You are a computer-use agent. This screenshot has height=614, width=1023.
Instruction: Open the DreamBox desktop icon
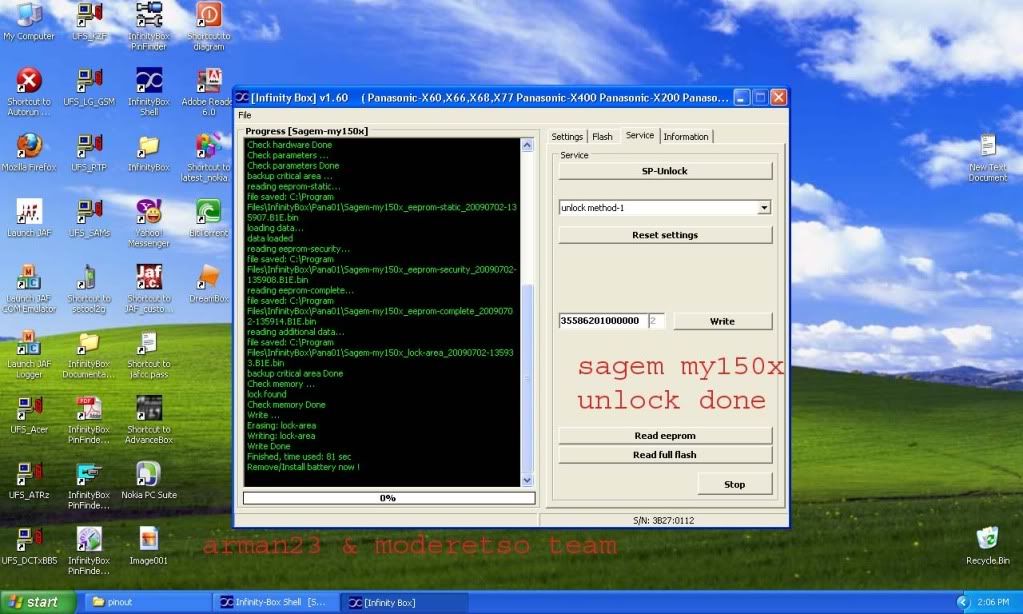[209, 284]
